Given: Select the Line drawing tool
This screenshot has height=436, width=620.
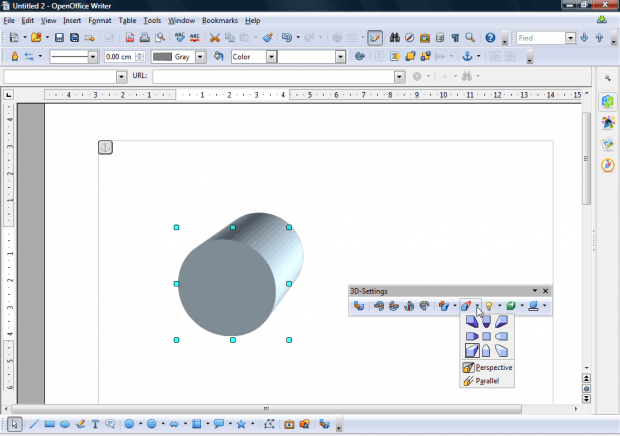Looking at the screenshot, I should (34, 424).
